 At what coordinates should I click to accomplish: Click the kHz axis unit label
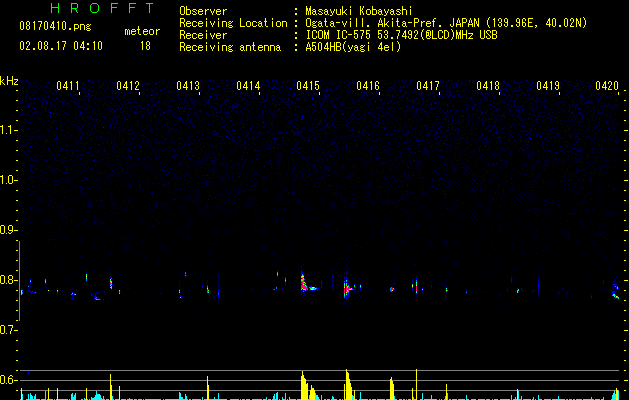point(9,81)
